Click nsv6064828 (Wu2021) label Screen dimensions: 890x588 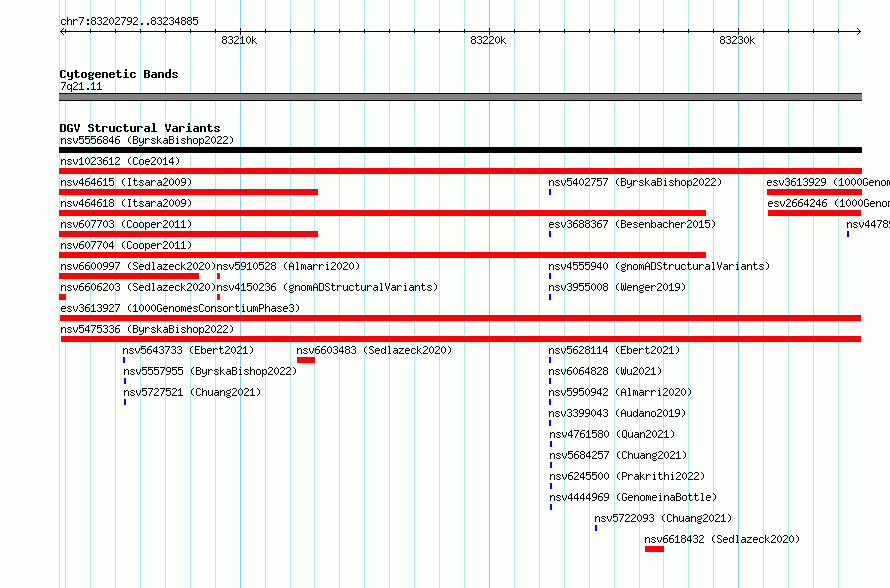click(605, 371)
